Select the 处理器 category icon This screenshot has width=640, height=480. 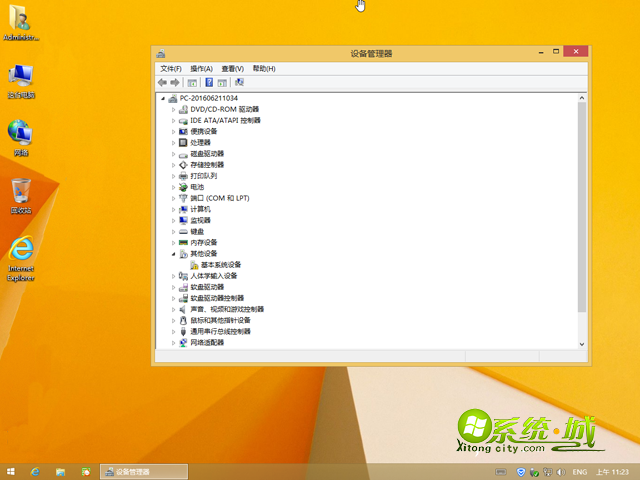point(183,142)
